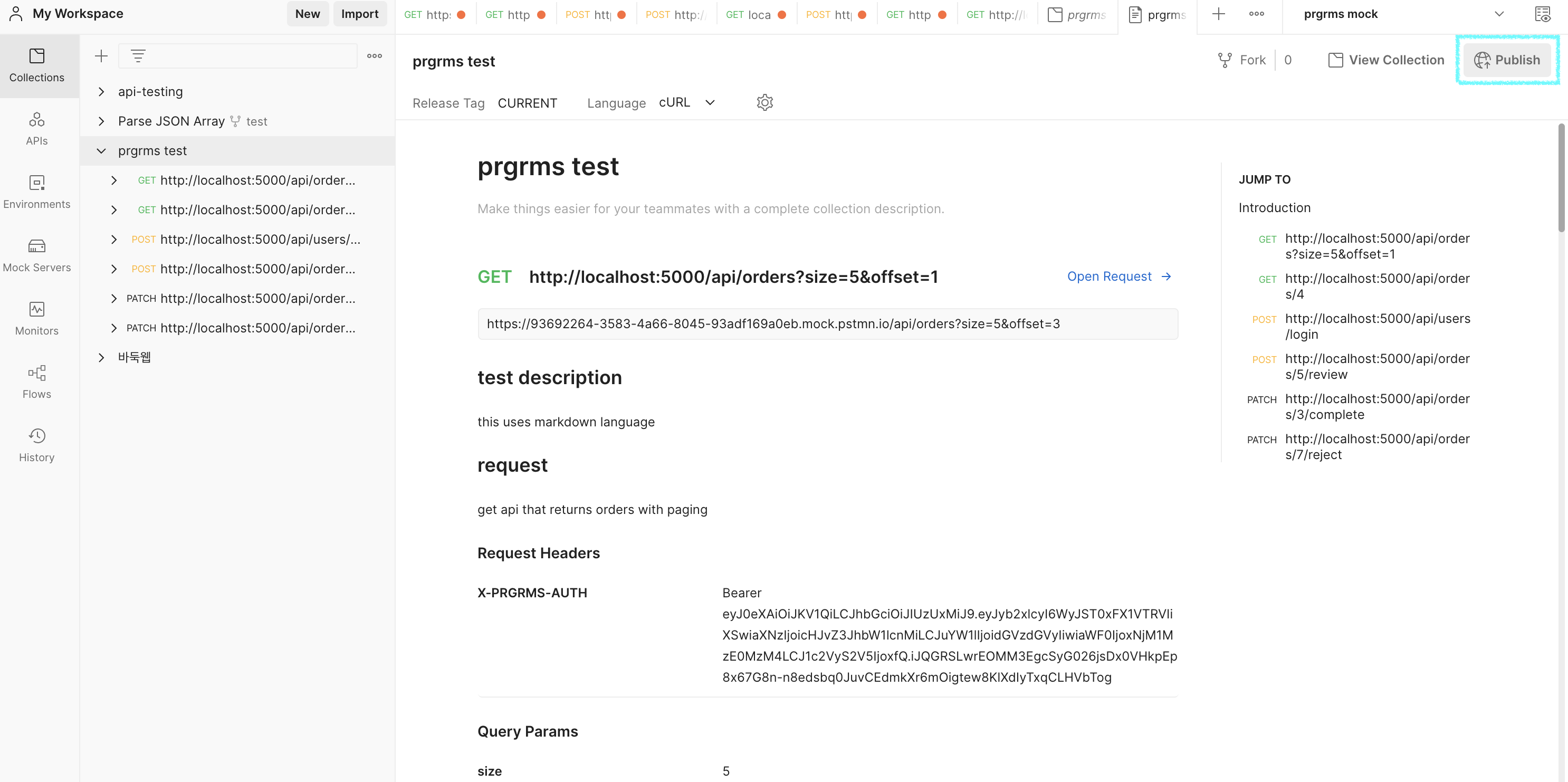Switch to third GET http tab
This screenshot has height=782, width=1568.
[917, 15]
